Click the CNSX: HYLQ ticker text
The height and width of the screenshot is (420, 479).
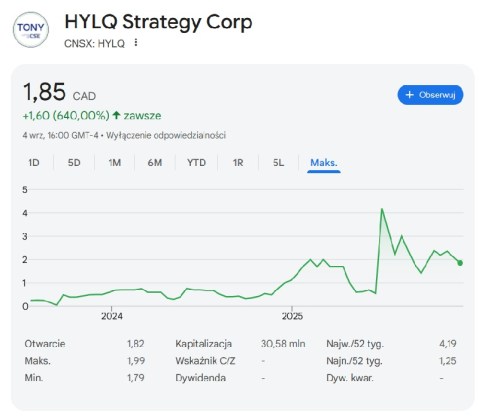94,43
